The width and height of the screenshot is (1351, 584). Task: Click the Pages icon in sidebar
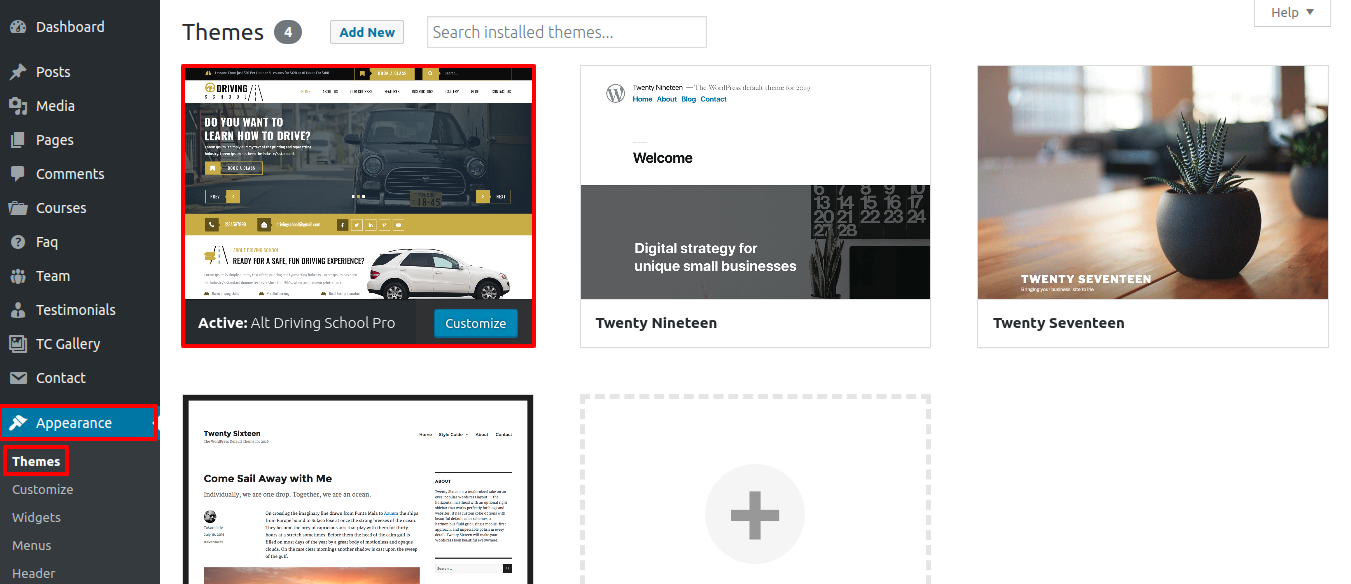18,140
